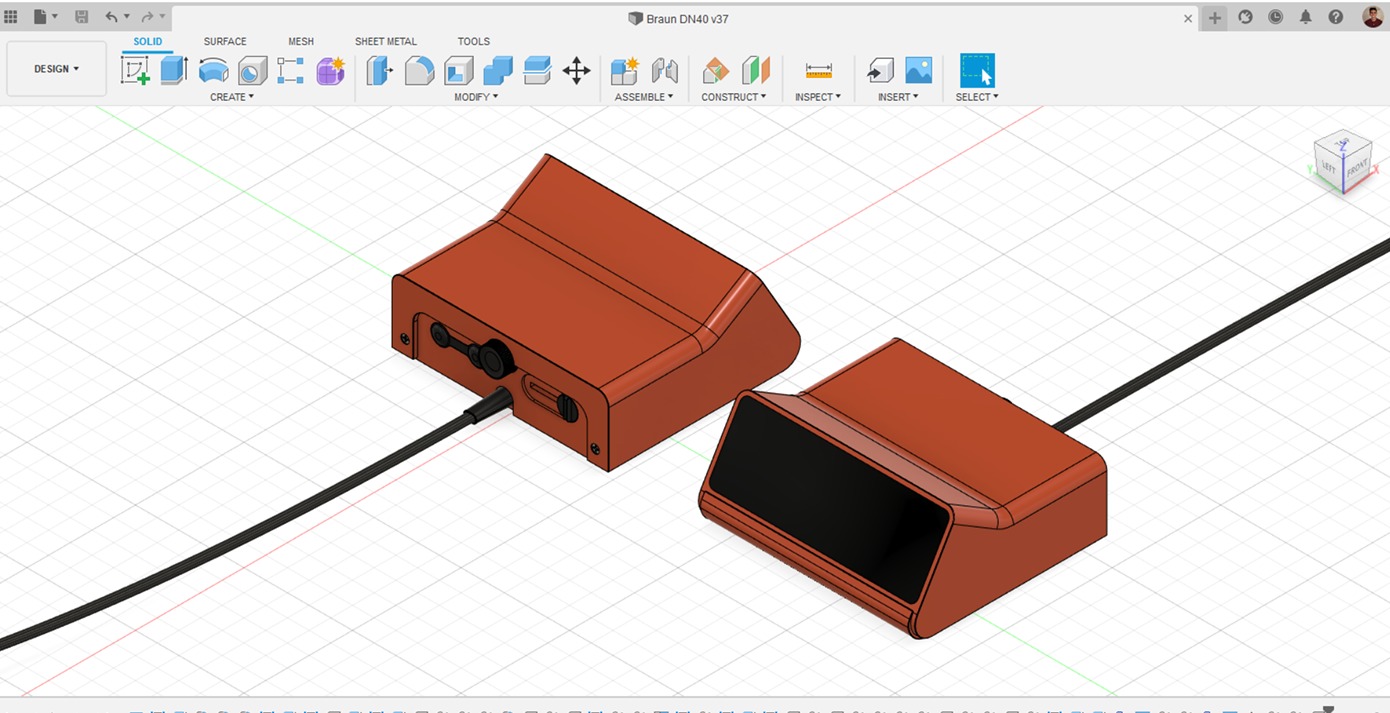Switch to the SURFACE tab
Viewport: 1390px width, 713px height.
click(x=225, y=41)
